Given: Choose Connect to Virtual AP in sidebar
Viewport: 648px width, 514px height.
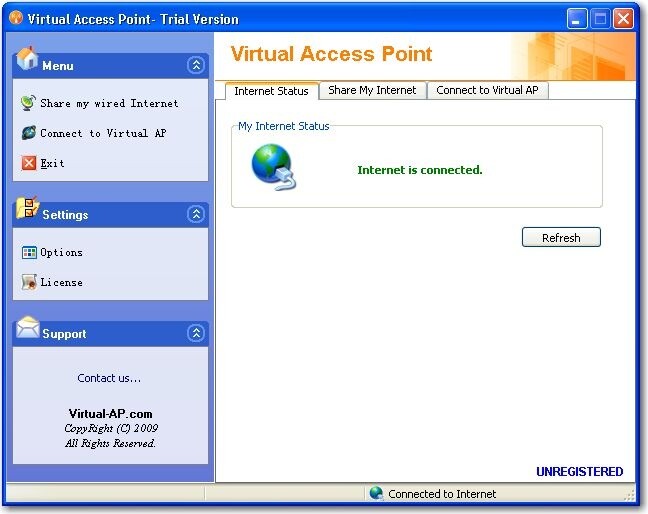Looking at the screenshot, I should 103,133.
